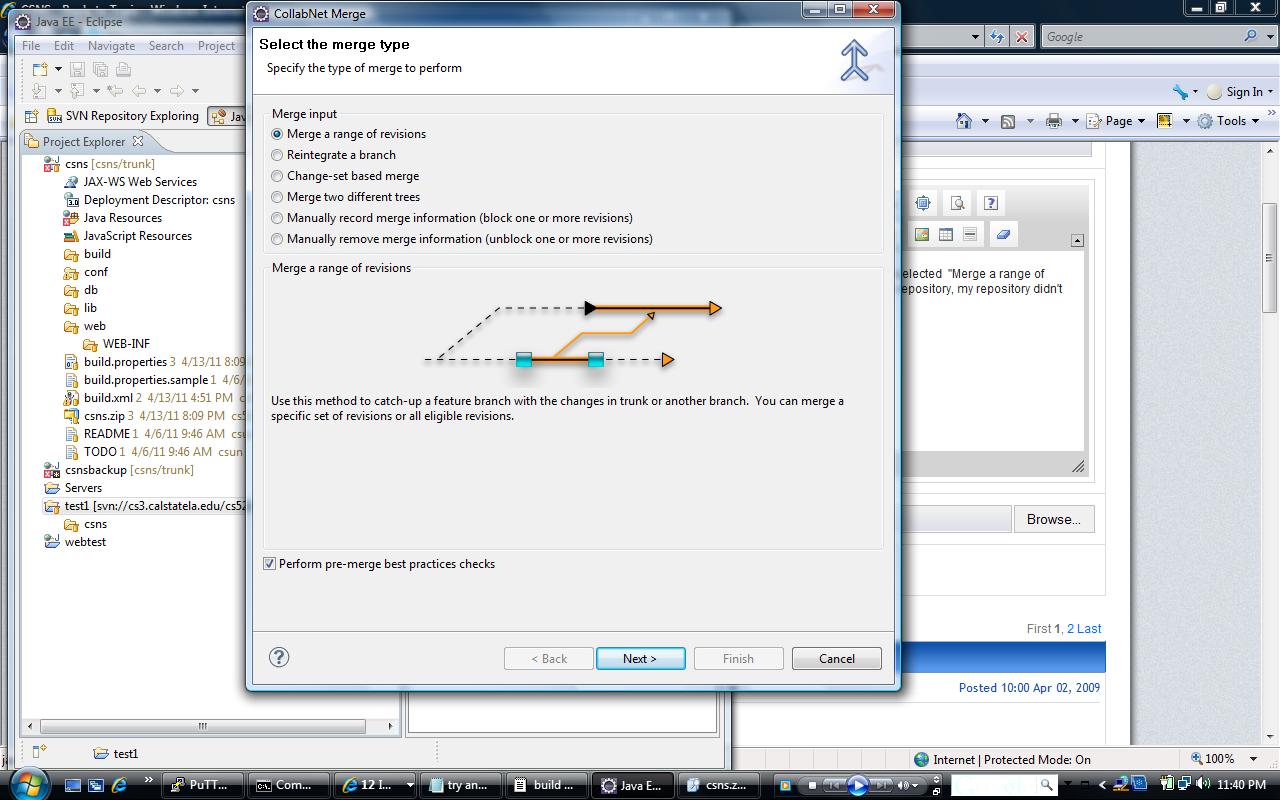Open the Project menu in Eclipse
1280x800 pixels.
point(216,46)
